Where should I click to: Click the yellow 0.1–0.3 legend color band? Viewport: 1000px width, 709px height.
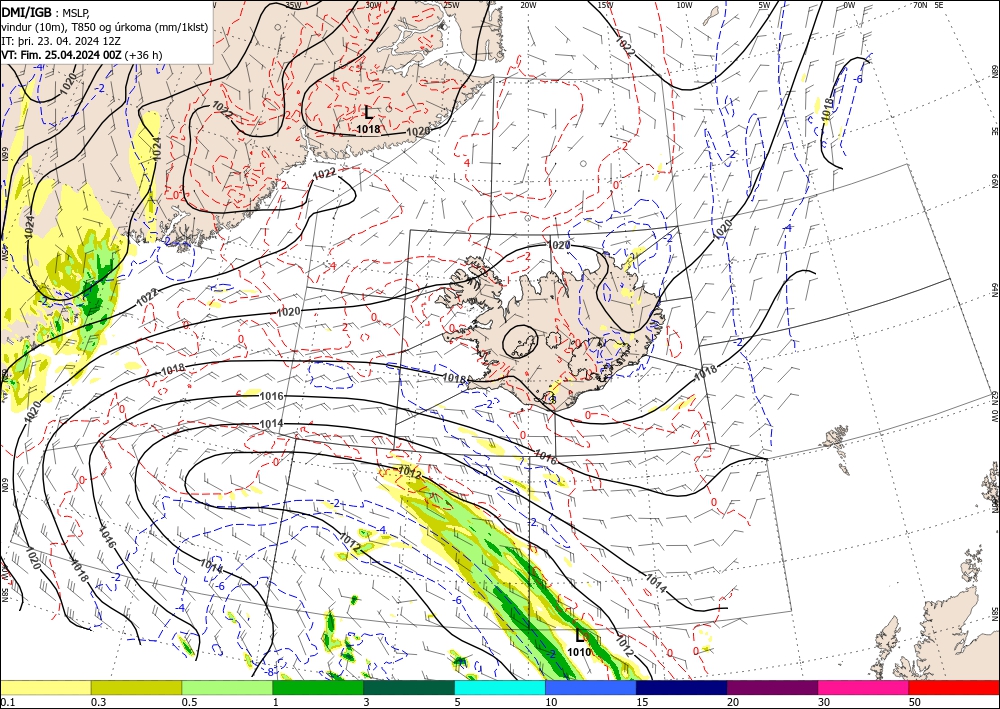tap(45, 687)
